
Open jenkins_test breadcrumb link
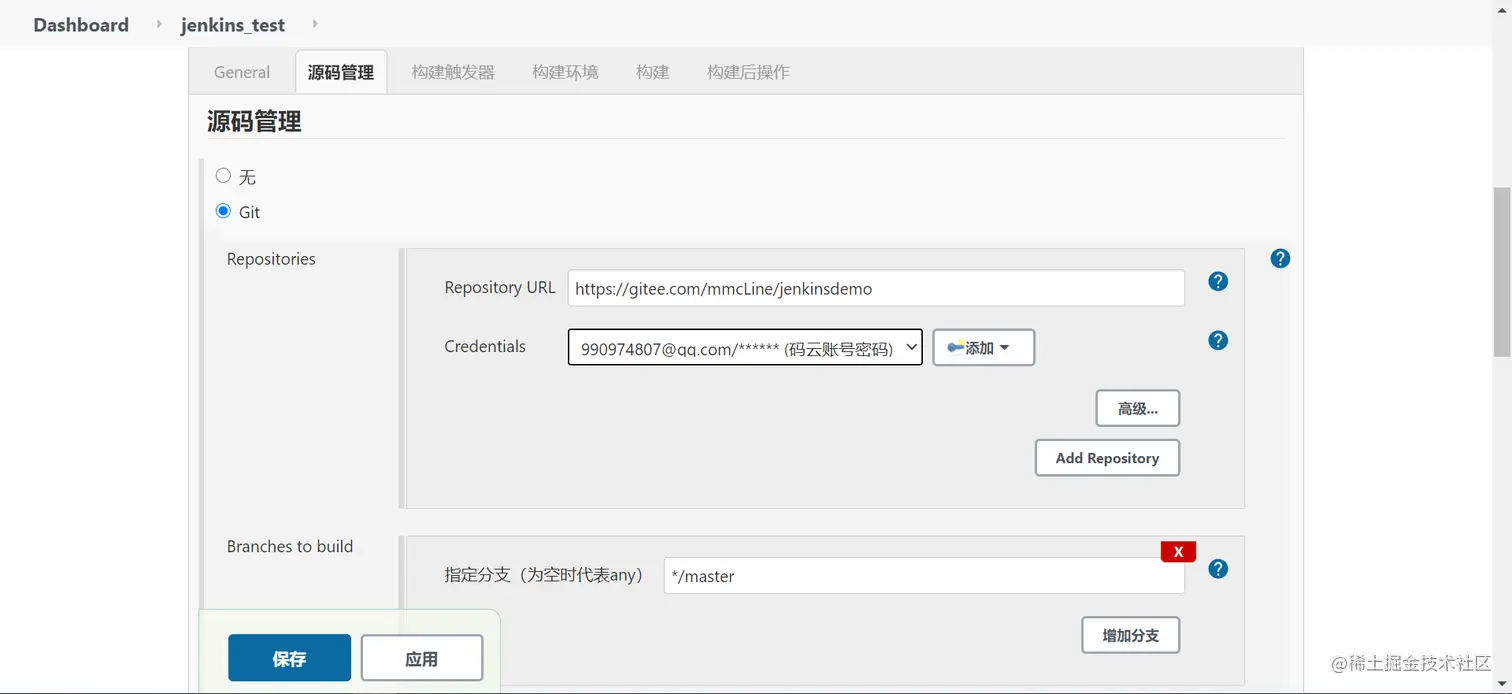click(233, 25)
